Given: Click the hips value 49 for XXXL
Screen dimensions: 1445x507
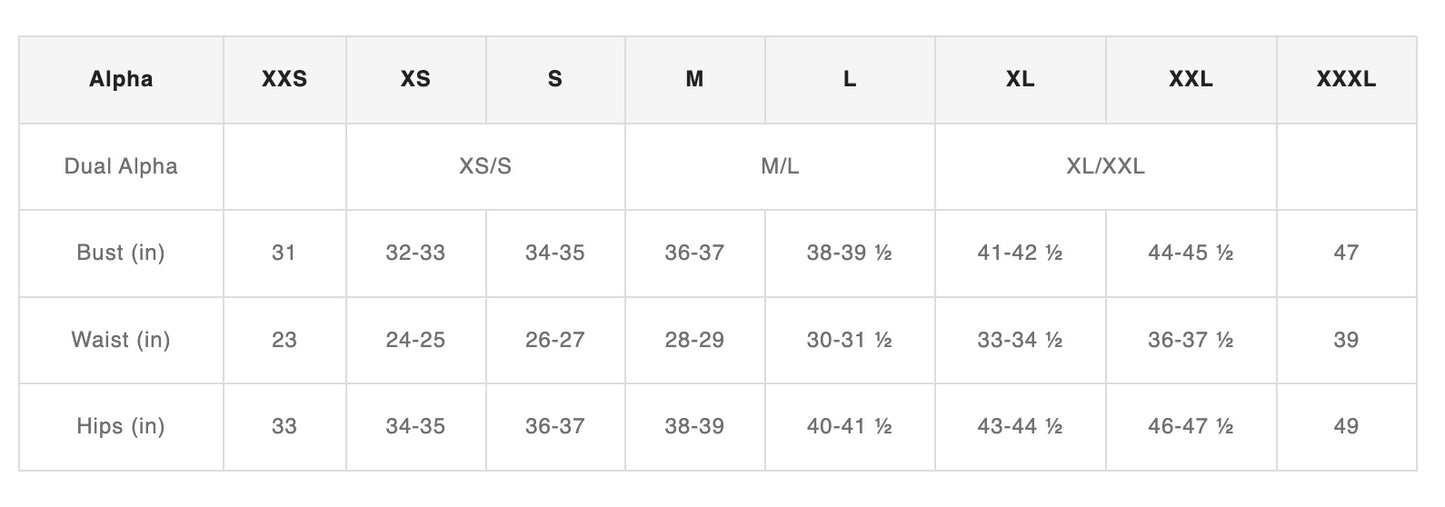Looking at the screenshot, I should coord(1346,427).
